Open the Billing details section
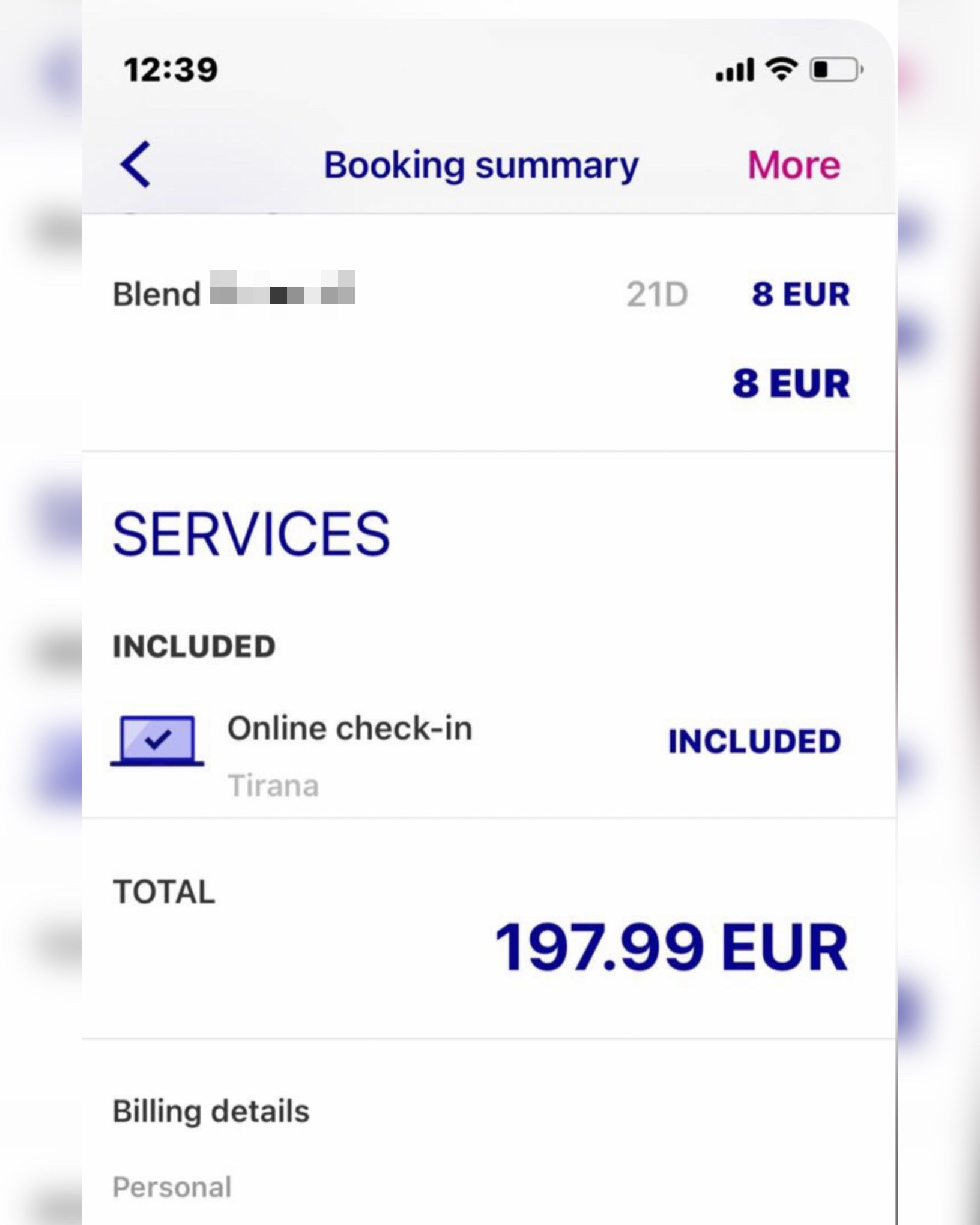The height and width of the screenshot is (1225, 980). click(x=211, y=1111)
